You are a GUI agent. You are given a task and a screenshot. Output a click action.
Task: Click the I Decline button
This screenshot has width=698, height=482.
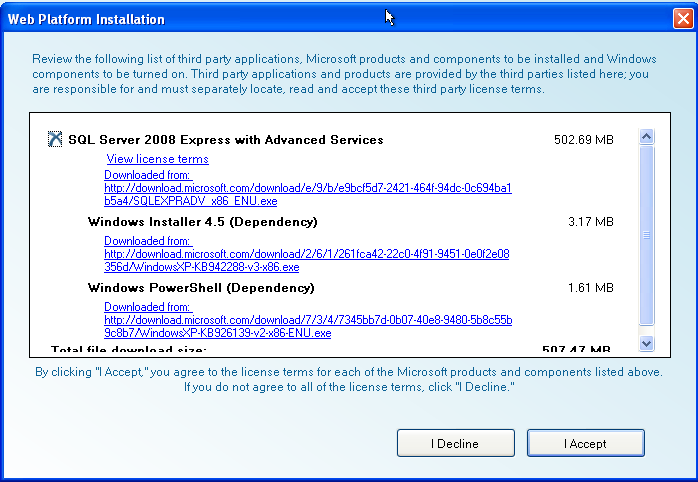coord(455,443)
